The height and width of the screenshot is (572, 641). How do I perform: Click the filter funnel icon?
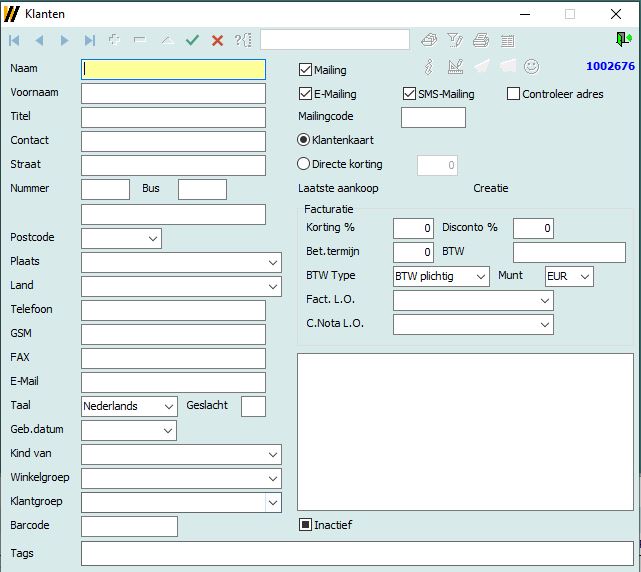455,40
